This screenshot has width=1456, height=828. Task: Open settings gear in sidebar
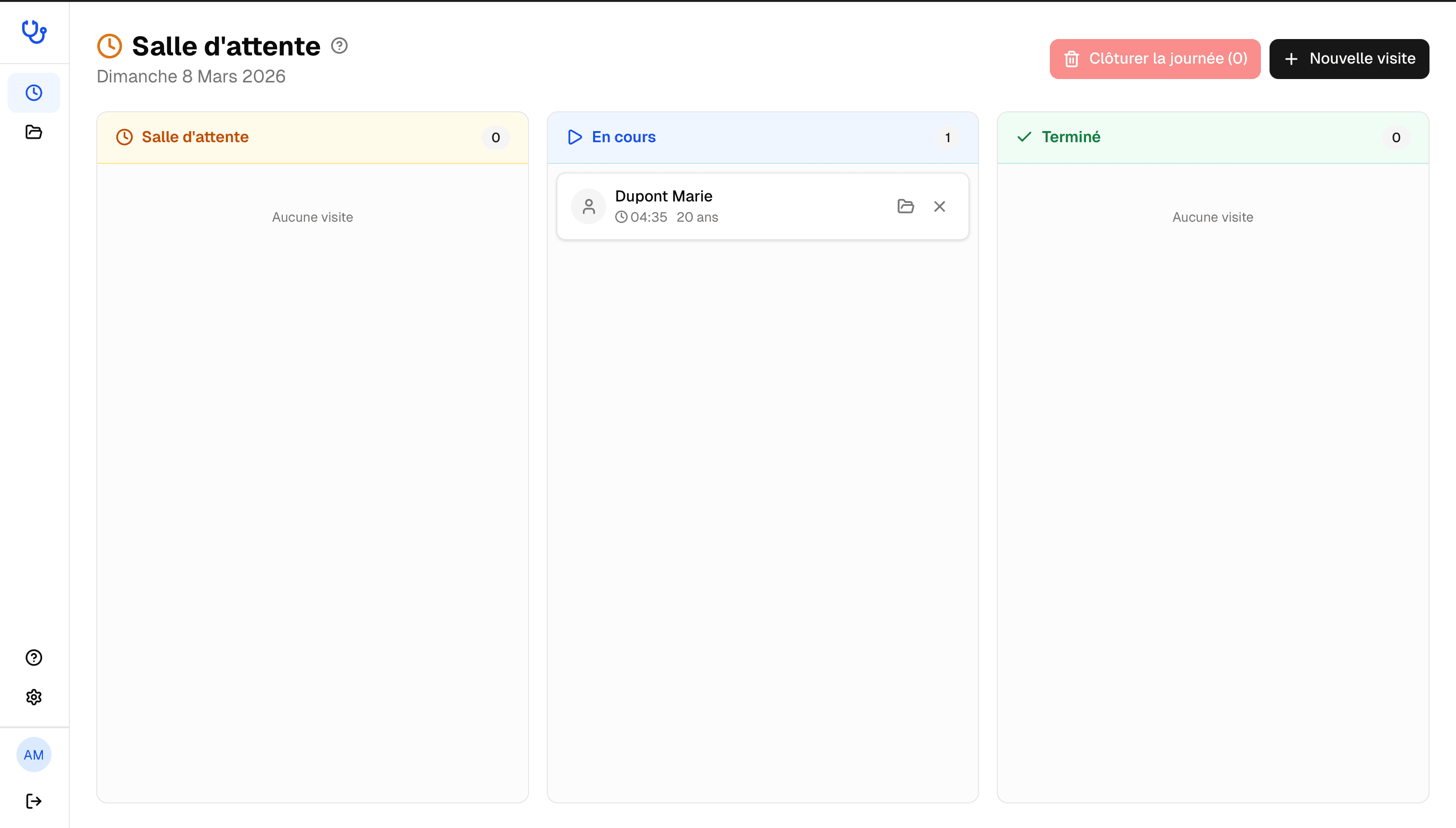(x=34, y=697)
